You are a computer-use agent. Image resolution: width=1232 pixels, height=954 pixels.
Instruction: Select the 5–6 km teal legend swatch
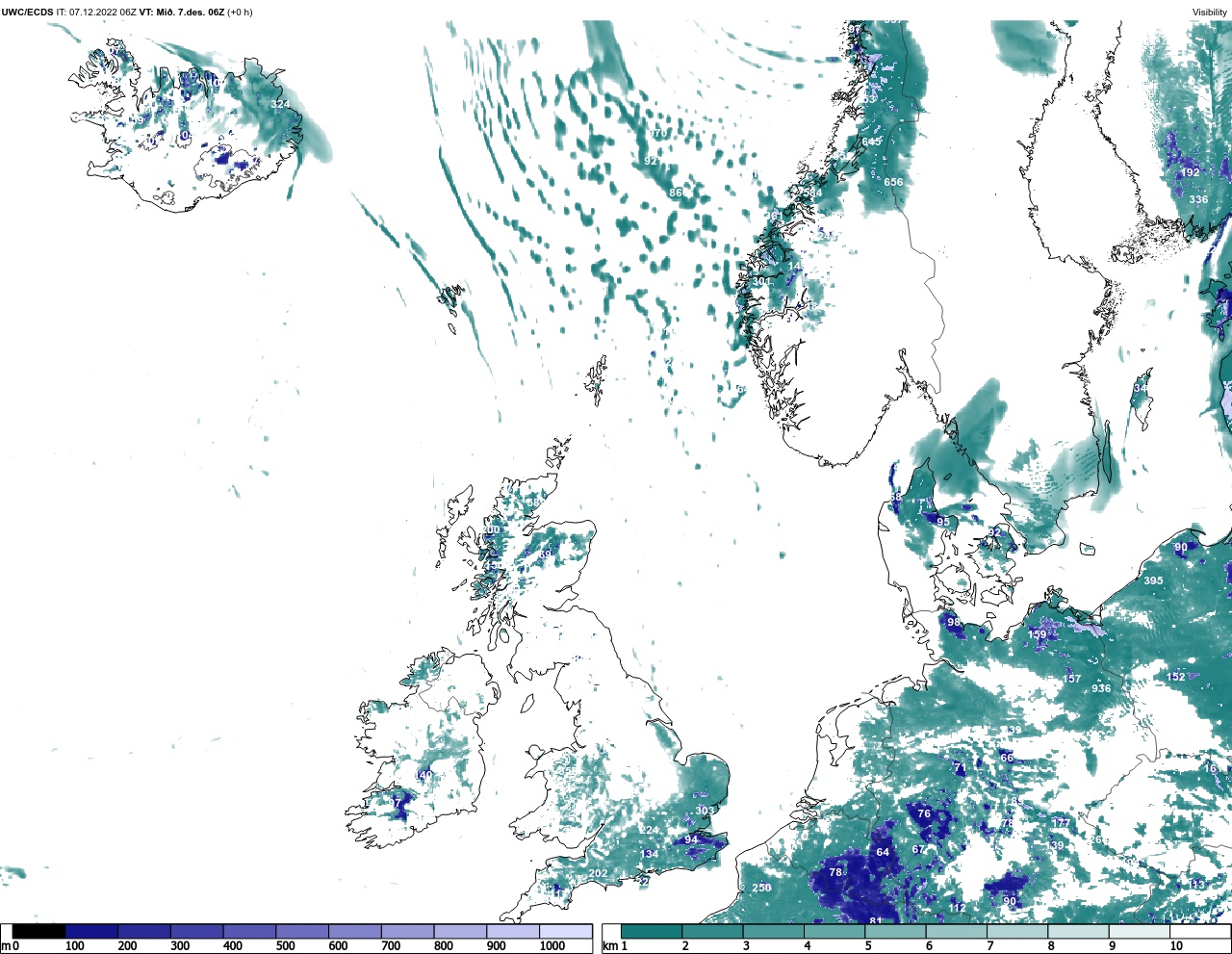[895, 932]
